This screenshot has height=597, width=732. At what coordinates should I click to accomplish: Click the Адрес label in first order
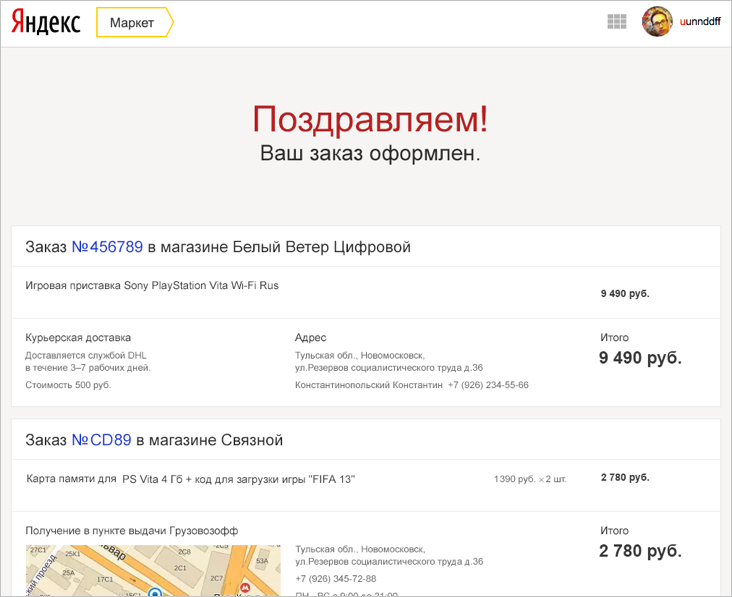[310, 337]
